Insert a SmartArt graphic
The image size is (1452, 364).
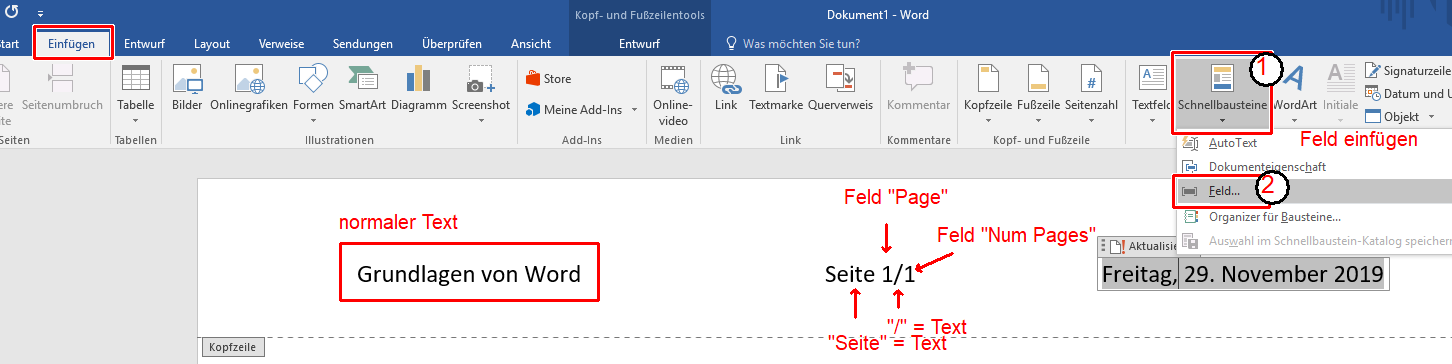click(362, 88)
